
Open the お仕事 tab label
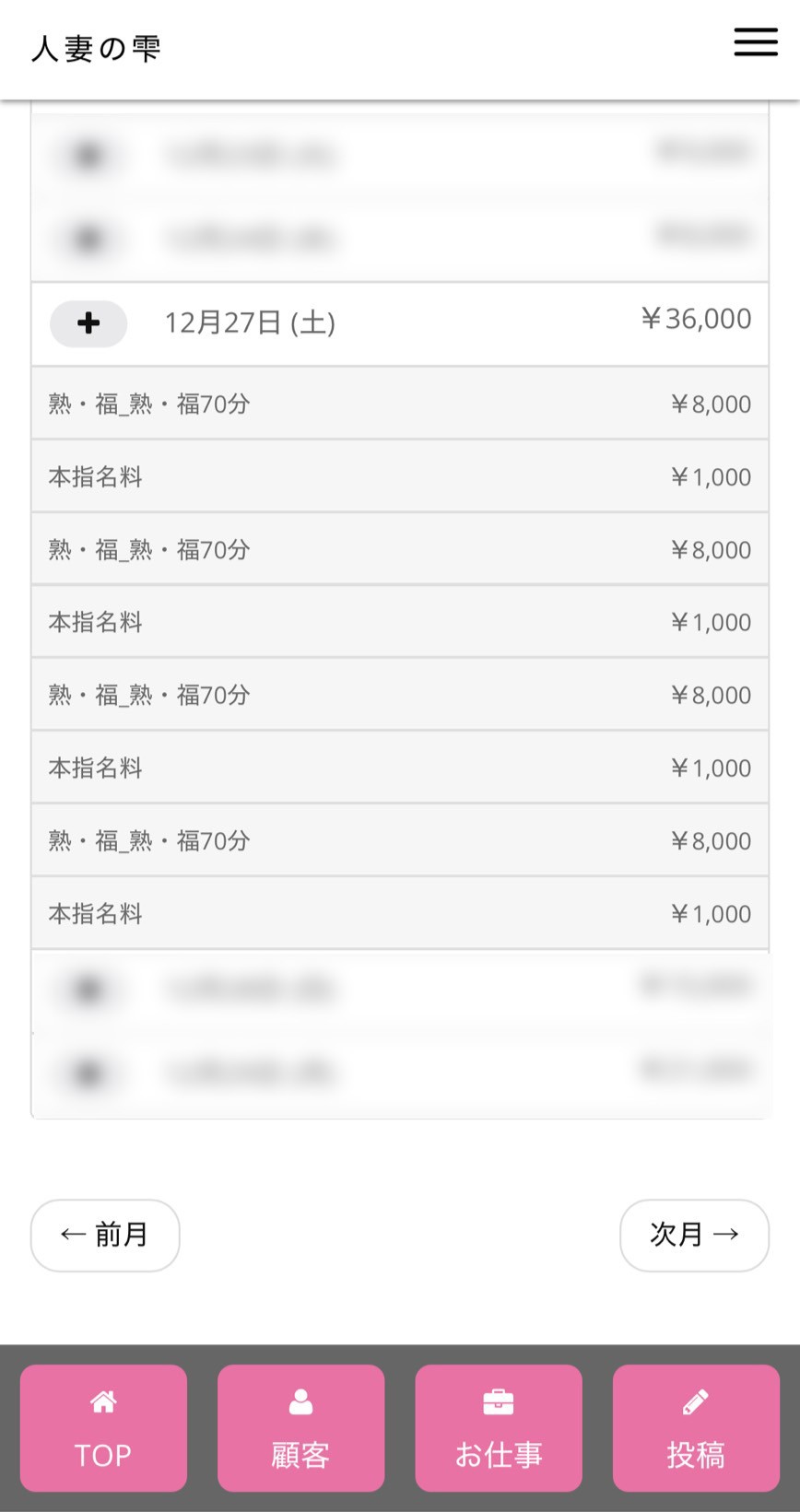(499, 1455)
